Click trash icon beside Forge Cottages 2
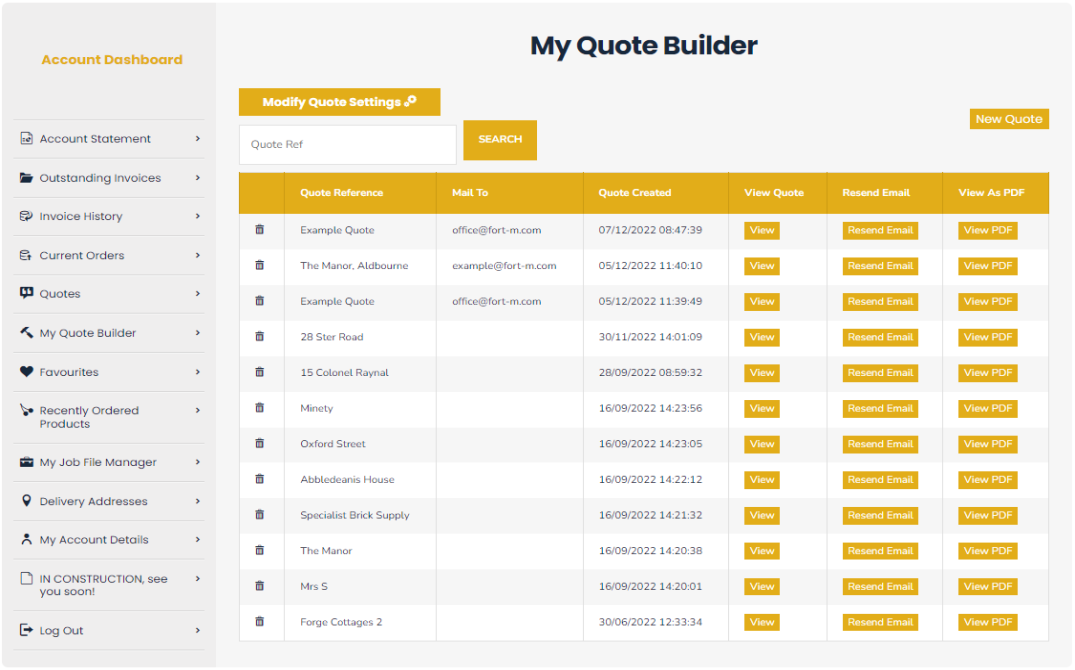 coord(260,622)
